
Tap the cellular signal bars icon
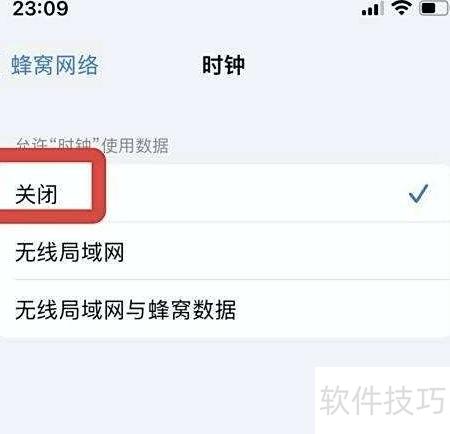point(372,9)
